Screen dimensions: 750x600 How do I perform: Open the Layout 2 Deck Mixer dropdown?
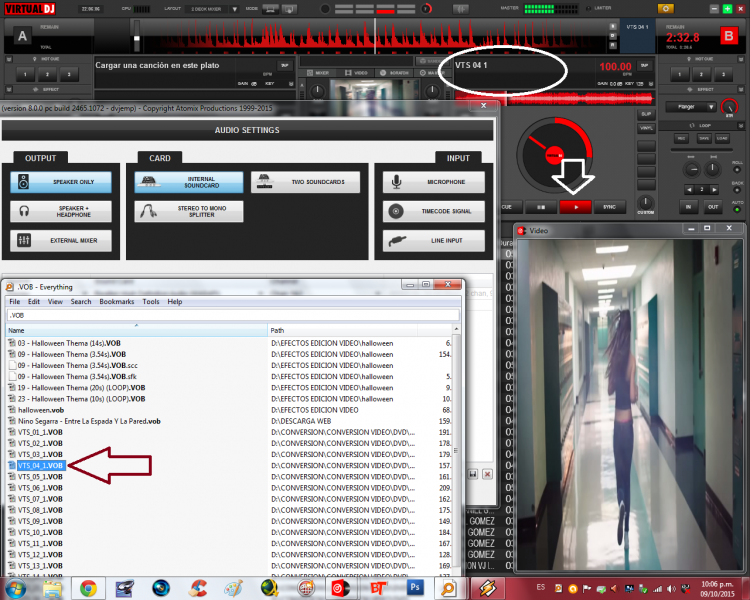[214, 9]
